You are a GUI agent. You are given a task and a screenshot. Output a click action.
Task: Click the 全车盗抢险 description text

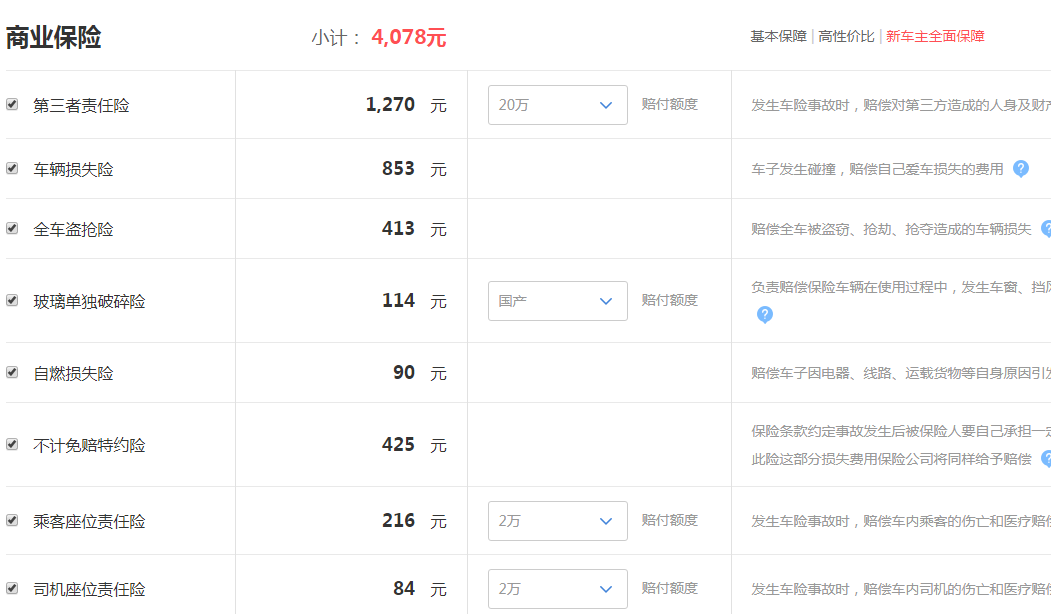coord(891,230)
